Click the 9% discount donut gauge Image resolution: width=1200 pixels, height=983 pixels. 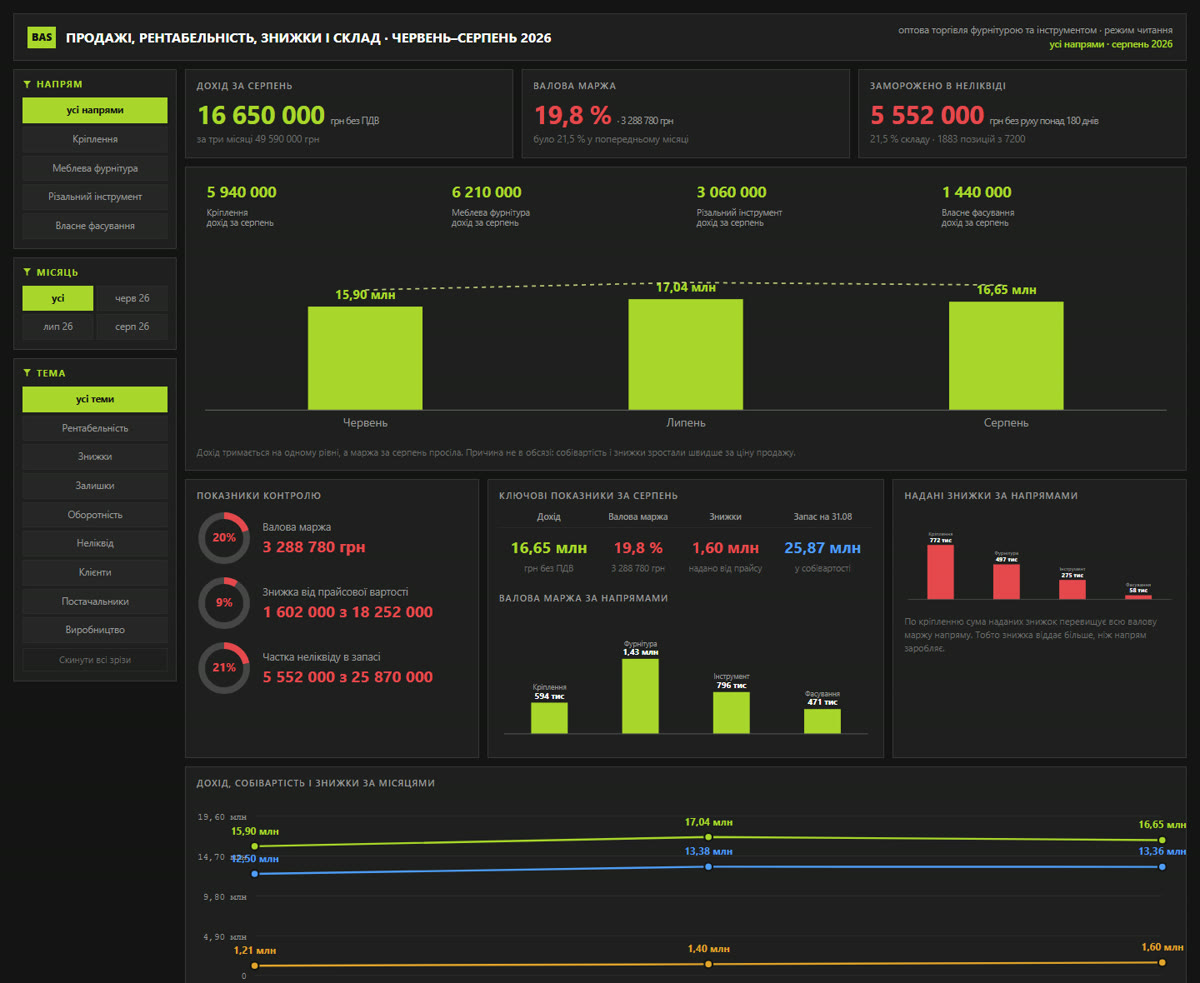(x=224, y=603)
